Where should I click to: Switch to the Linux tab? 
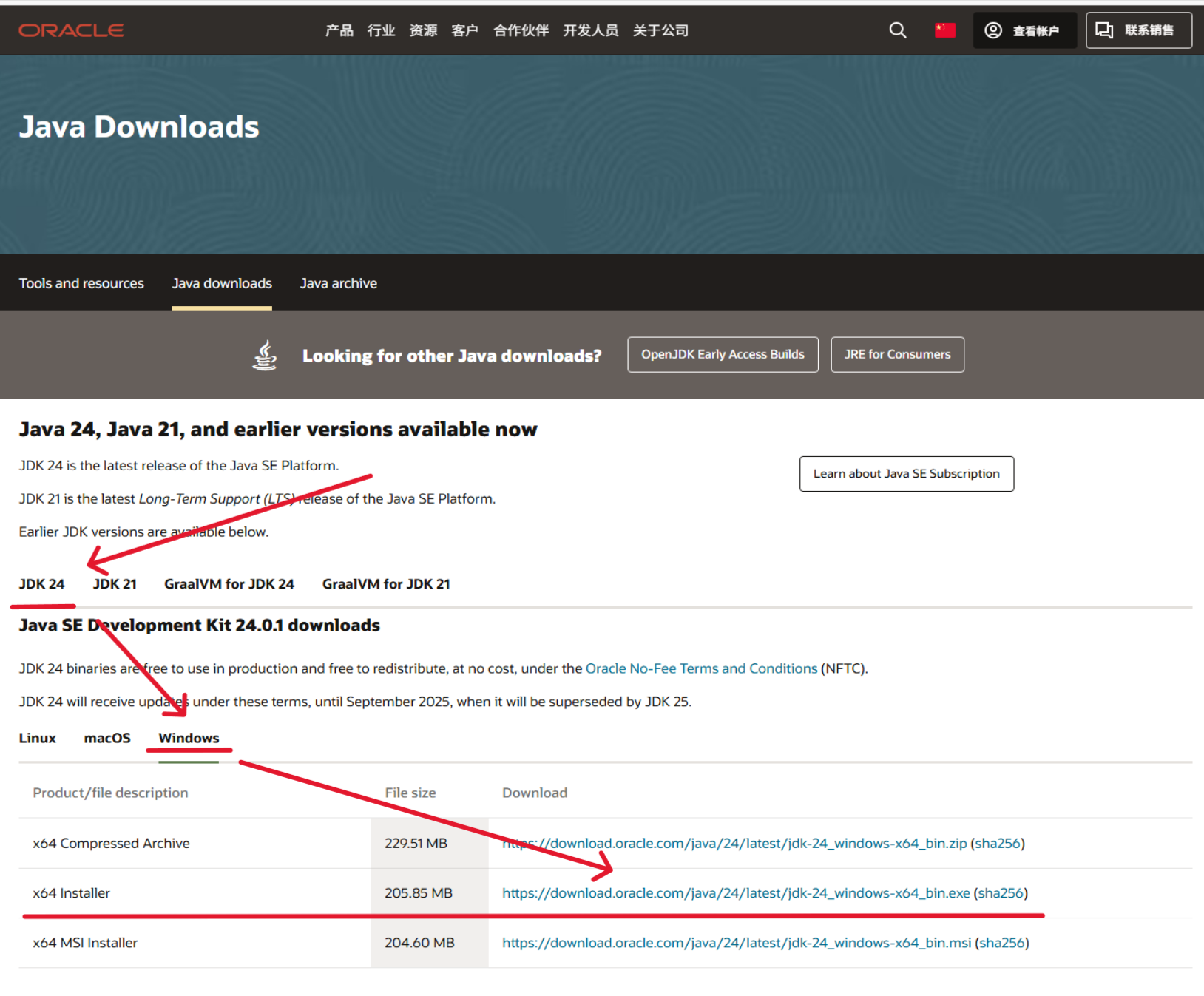37,737
